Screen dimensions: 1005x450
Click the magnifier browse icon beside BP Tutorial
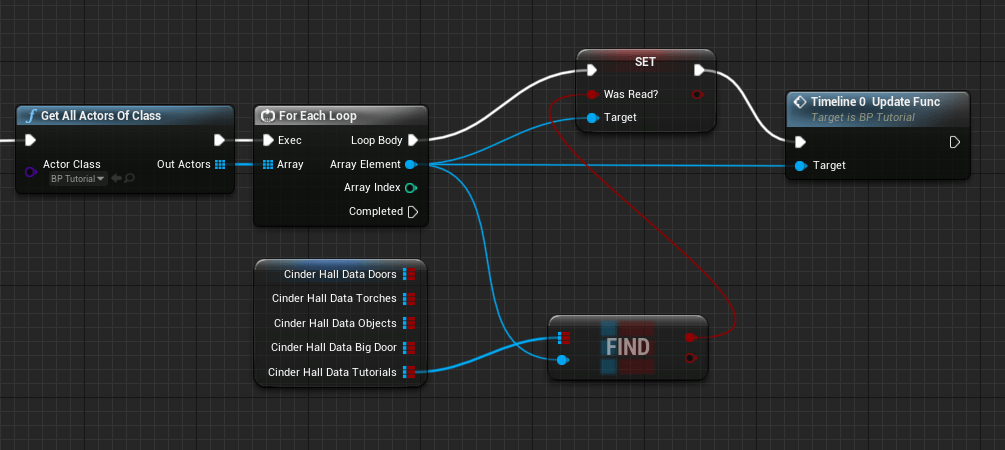(130, 178)
